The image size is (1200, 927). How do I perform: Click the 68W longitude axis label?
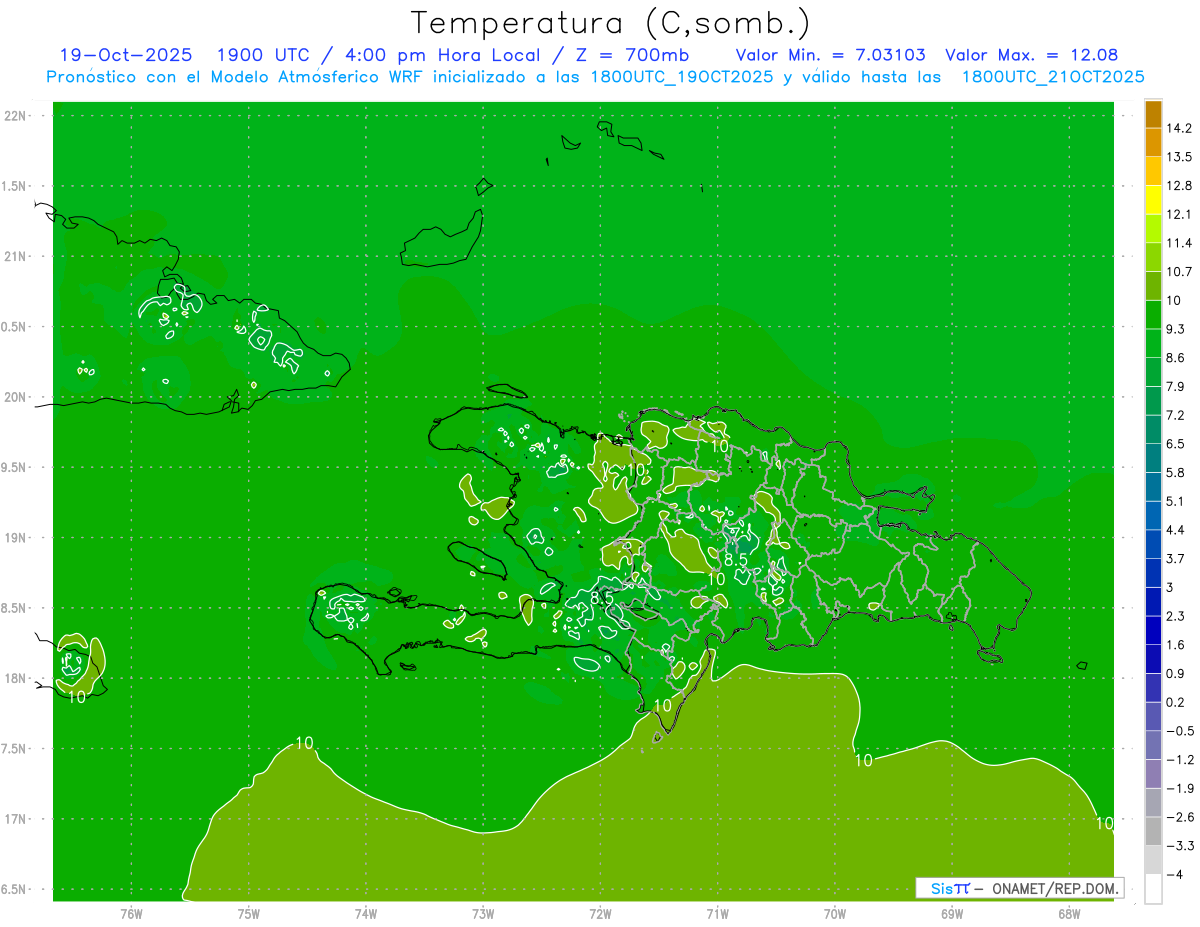1068,914
